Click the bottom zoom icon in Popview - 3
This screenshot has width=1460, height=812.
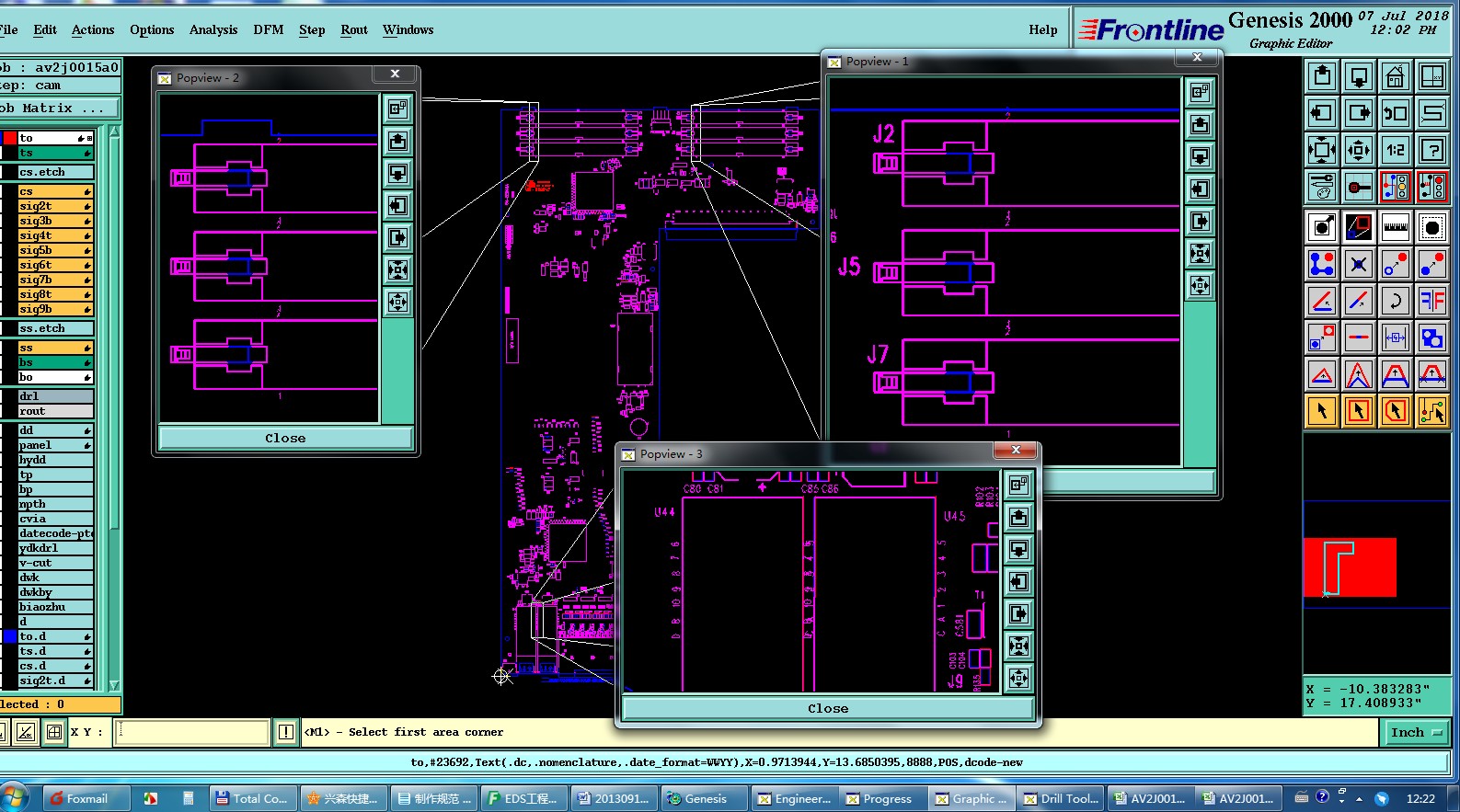click(1018, 679)
